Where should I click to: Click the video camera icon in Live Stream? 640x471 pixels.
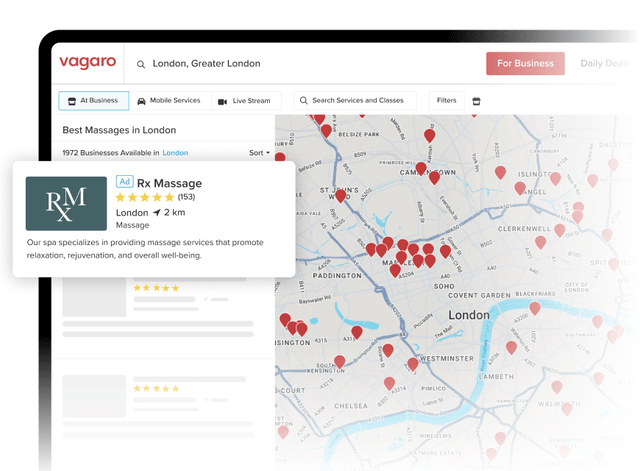pyautogui.click(x=222, y=102)
